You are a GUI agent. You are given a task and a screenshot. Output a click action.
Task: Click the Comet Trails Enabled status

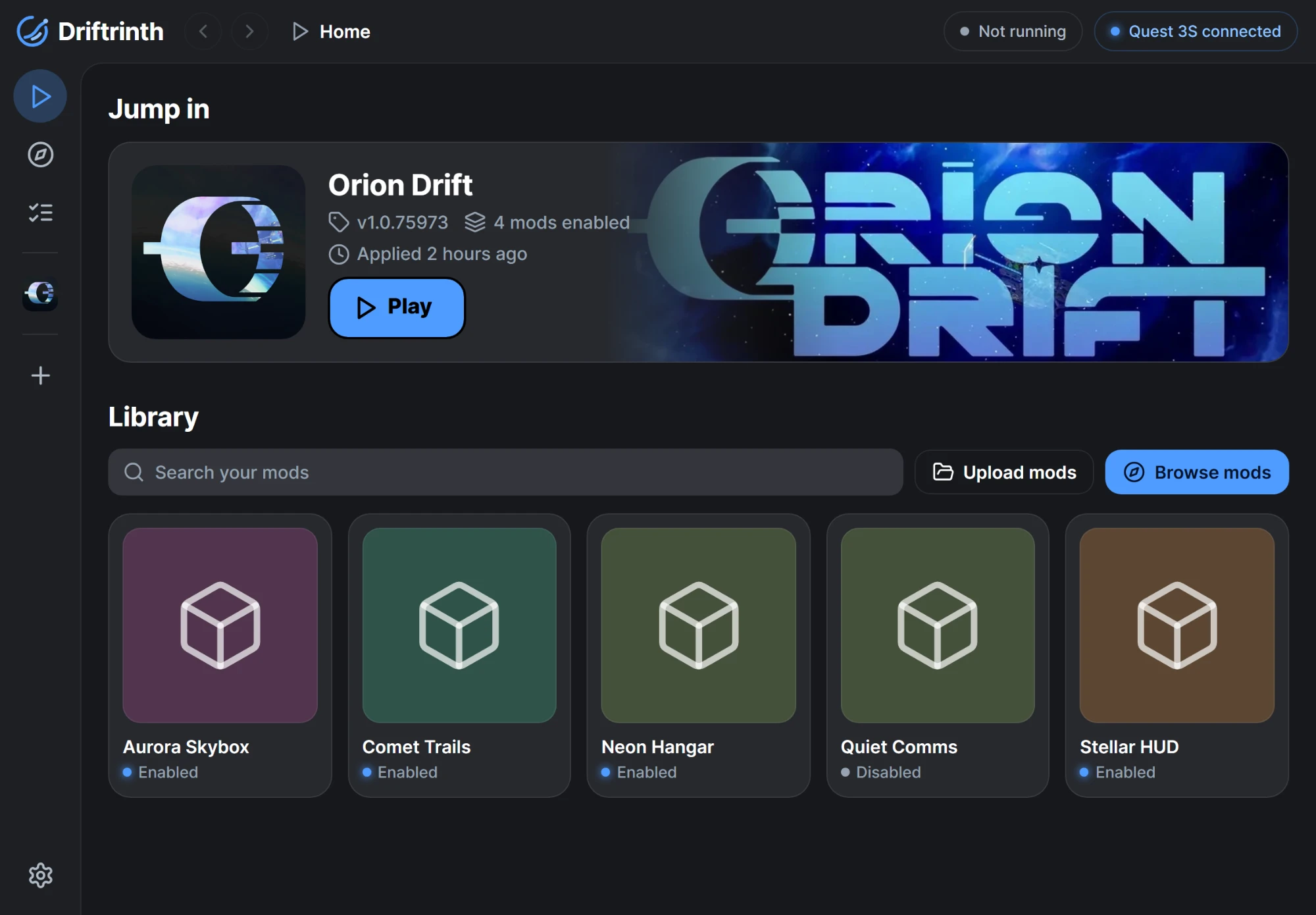(x=400, y=772)
